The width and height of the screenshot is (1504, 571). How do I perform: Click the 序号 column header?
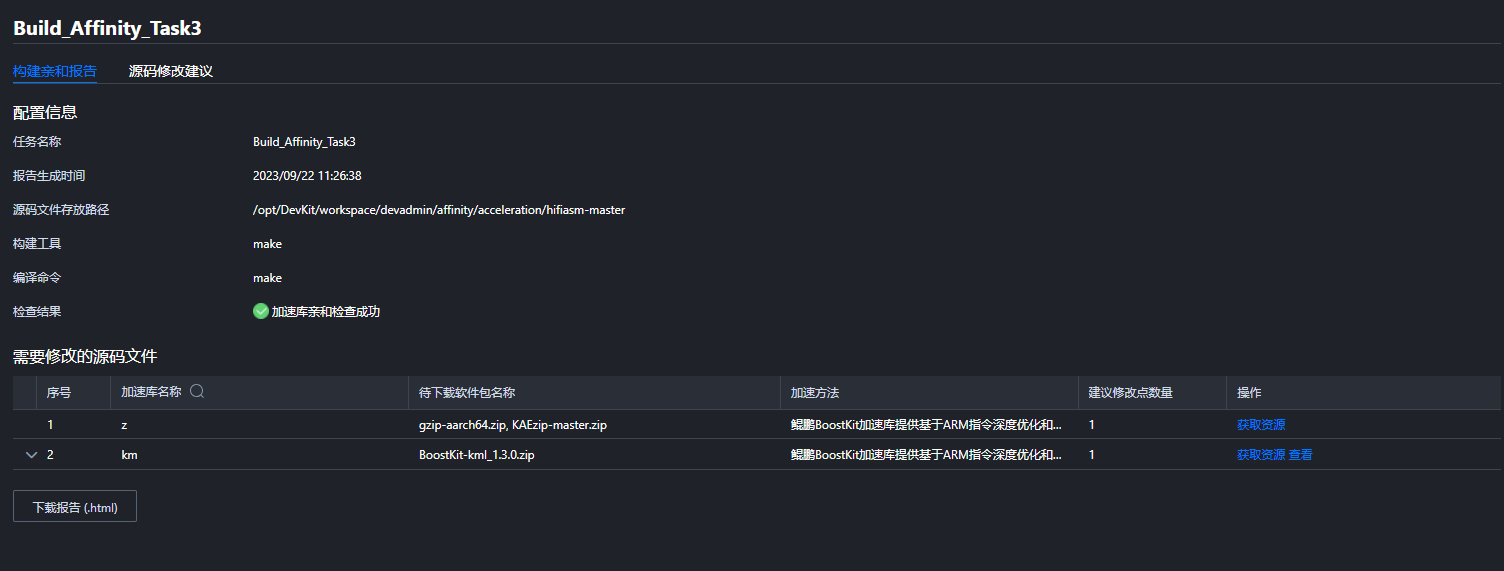pyautogui.click(x=59, y=393)
